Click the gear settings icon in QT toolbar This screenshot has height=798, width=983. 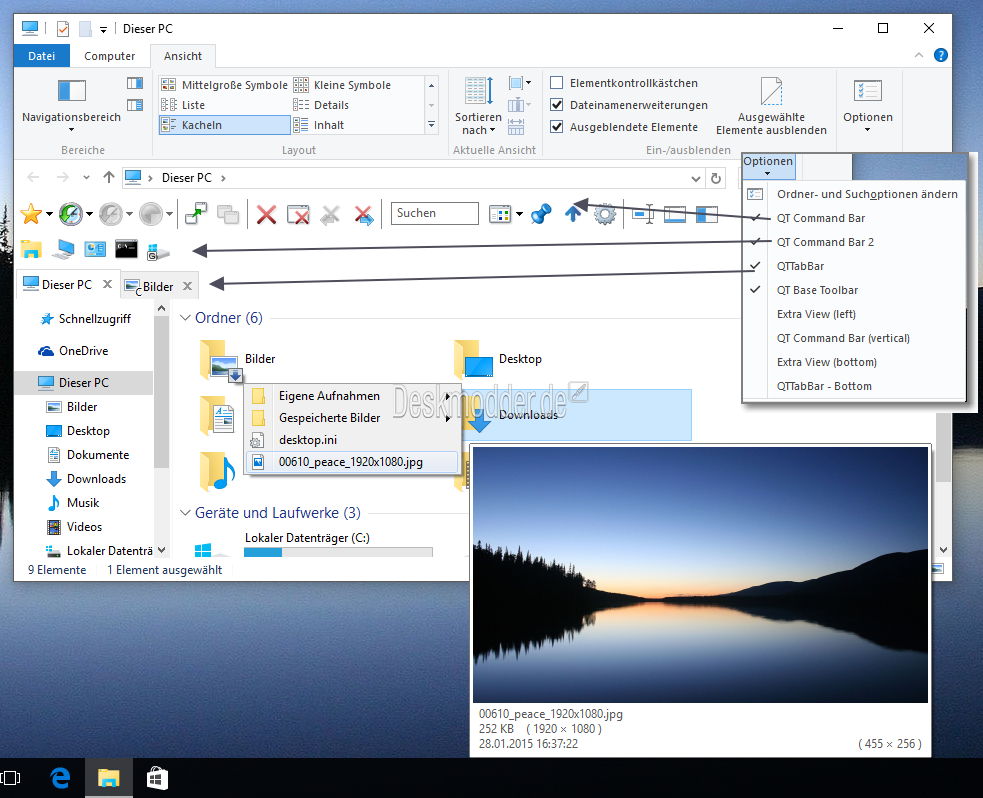[605, 214]
